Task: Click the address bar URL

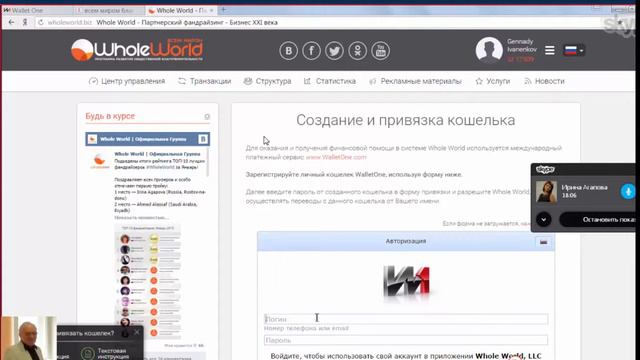Action: [70, 22]
